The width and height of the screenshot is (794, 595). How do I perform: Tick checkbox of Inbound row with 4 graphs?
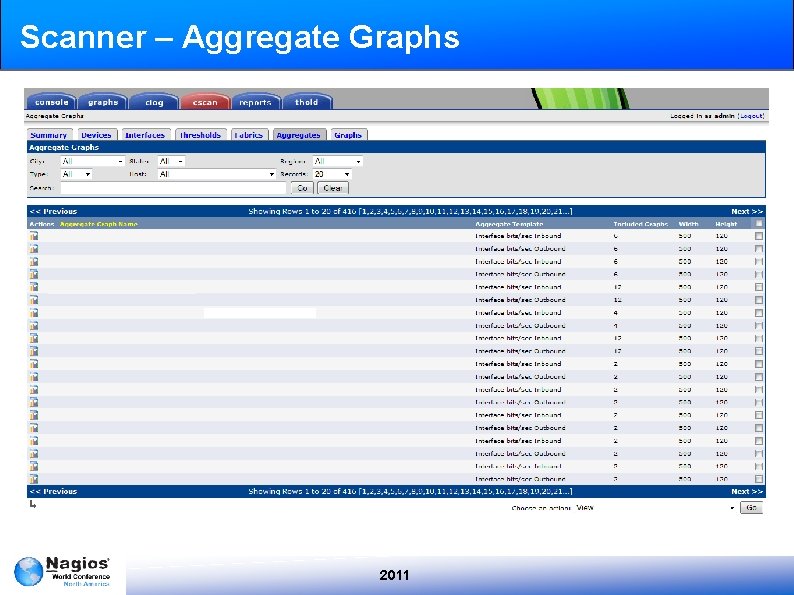point(759,313)
